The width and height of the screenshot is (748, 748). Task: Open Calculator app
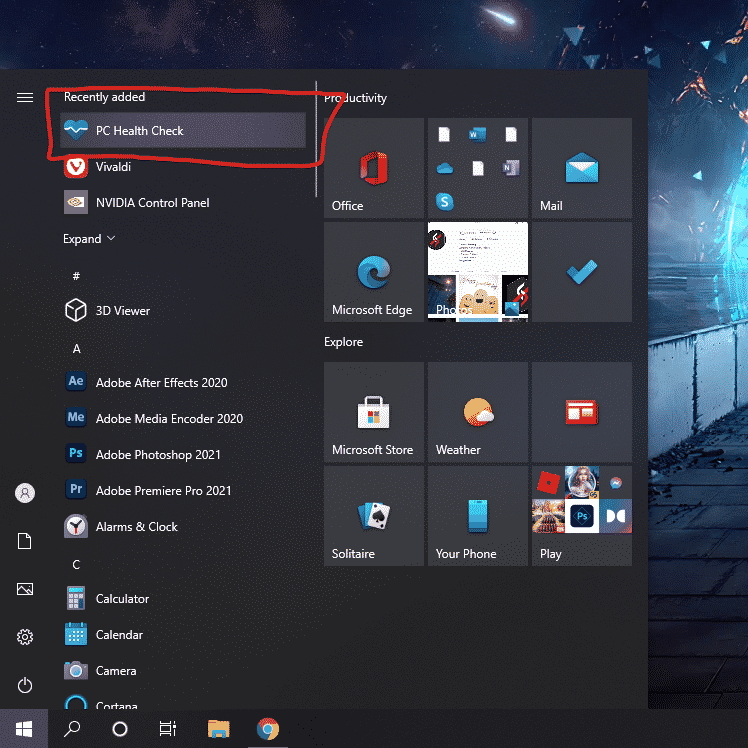183,599
